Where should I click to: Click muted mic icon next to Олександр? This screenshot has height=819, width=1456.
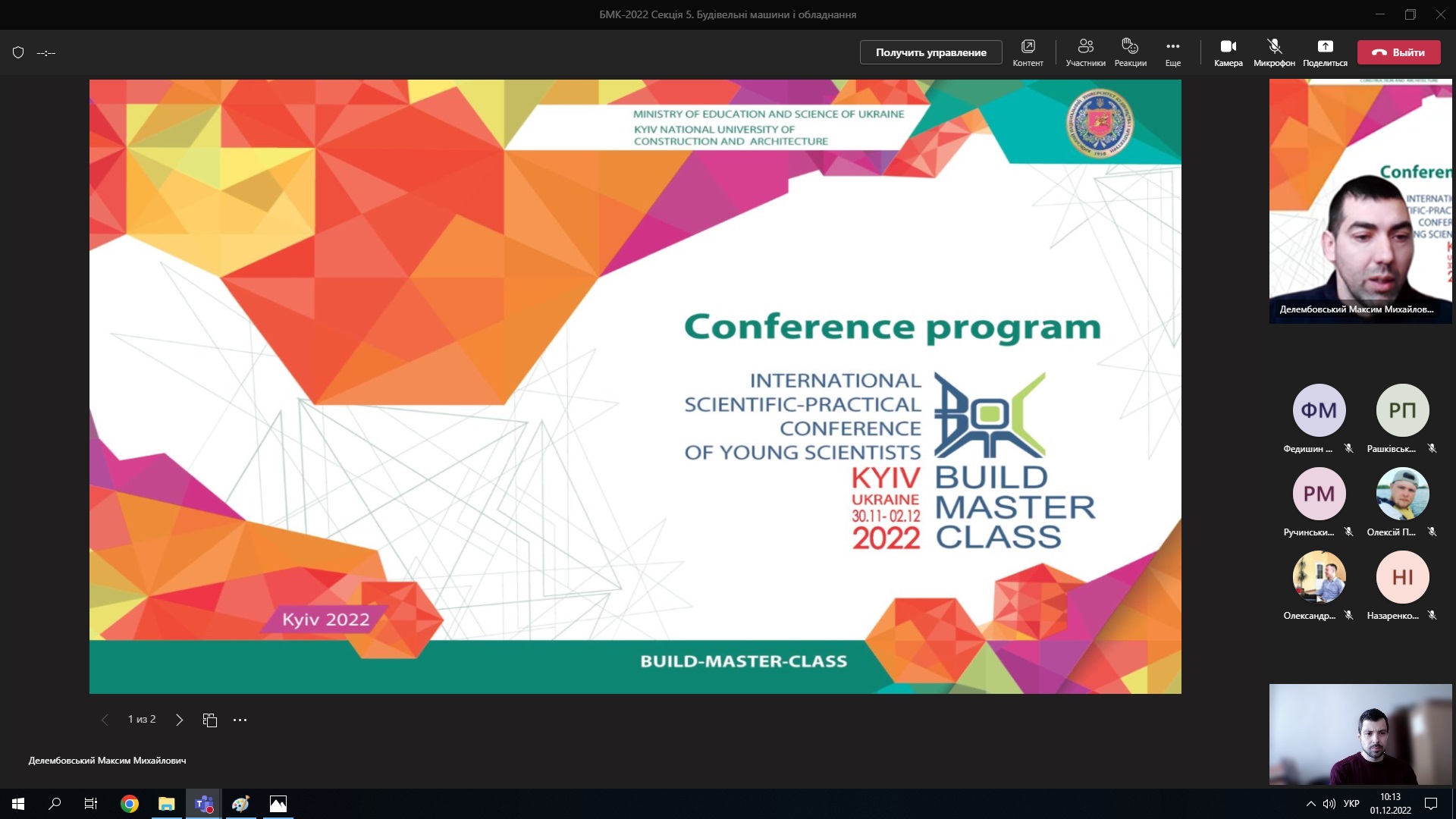(x=1348, y=615)
